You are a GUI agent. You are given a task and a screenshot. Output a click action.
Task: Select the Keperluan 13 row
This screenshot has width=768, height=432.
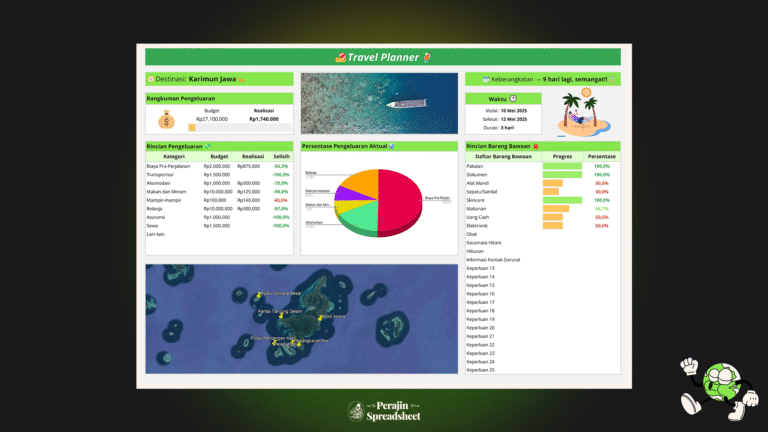coord(480,268)
